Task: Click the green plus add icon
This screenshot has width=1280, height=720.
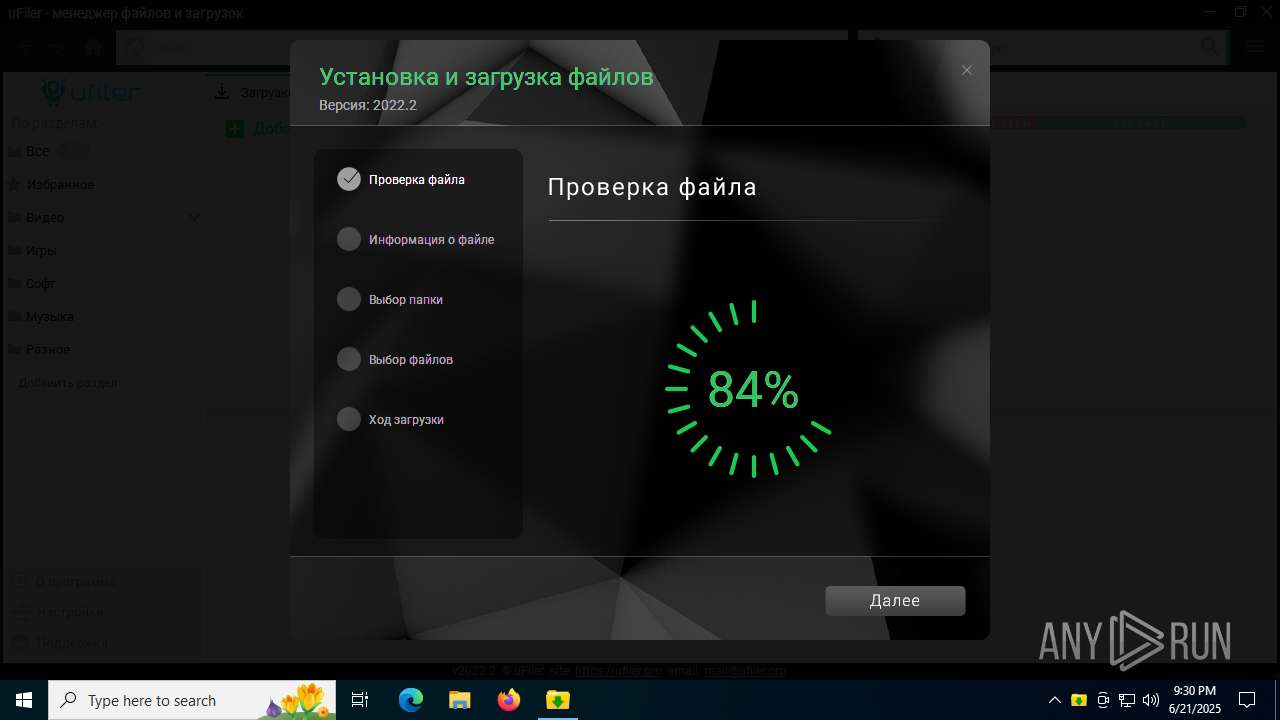Action: [235, 128]
